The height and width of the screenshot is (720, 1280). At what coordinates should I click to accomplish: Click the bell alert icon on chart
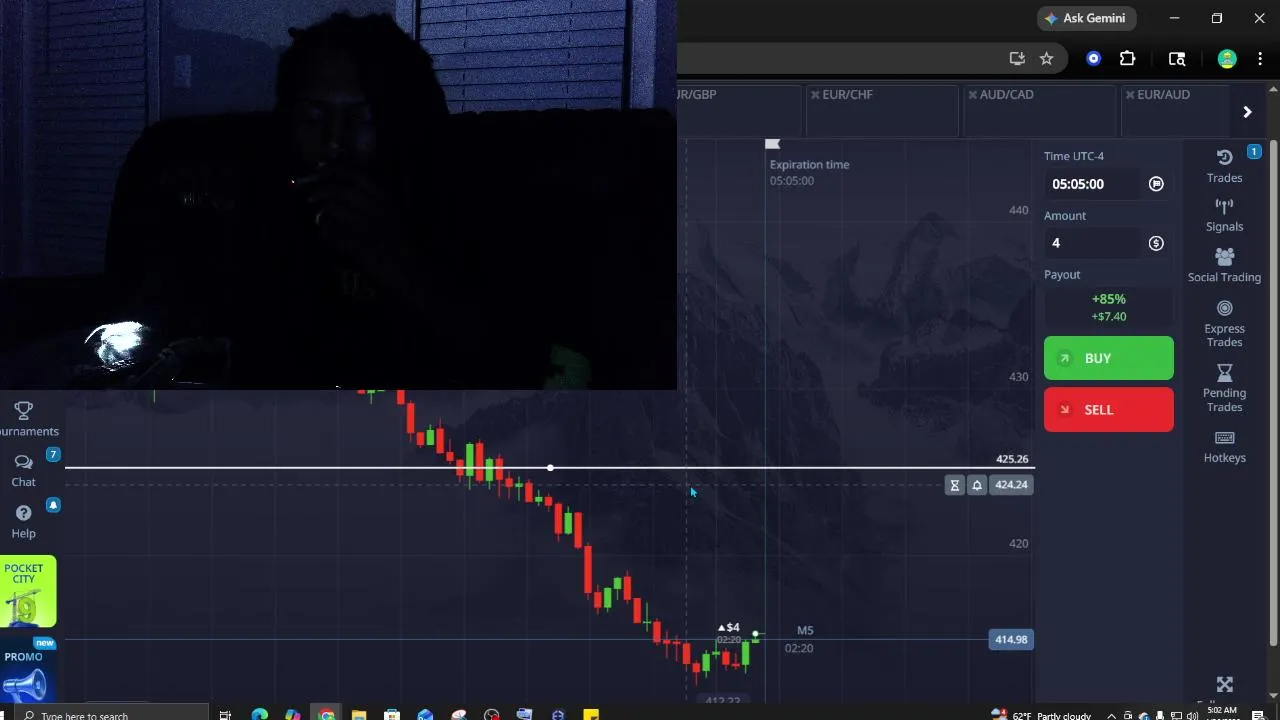[x=977, y=485]
